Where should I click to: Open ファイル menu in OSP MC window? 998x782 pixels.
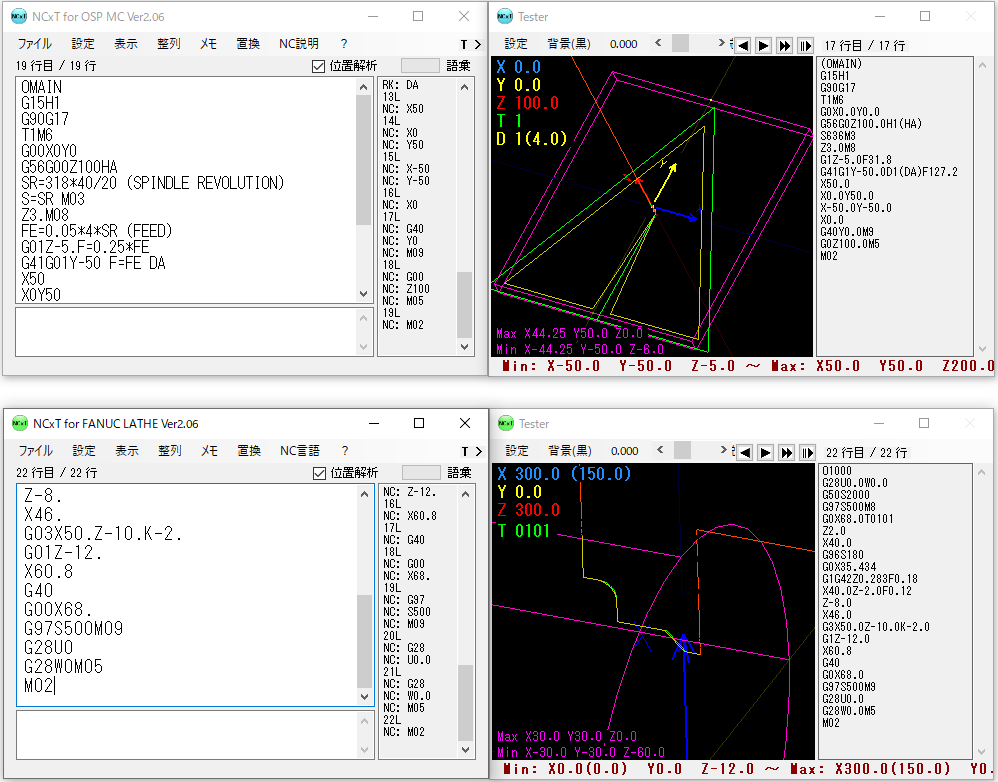[34, 44]
